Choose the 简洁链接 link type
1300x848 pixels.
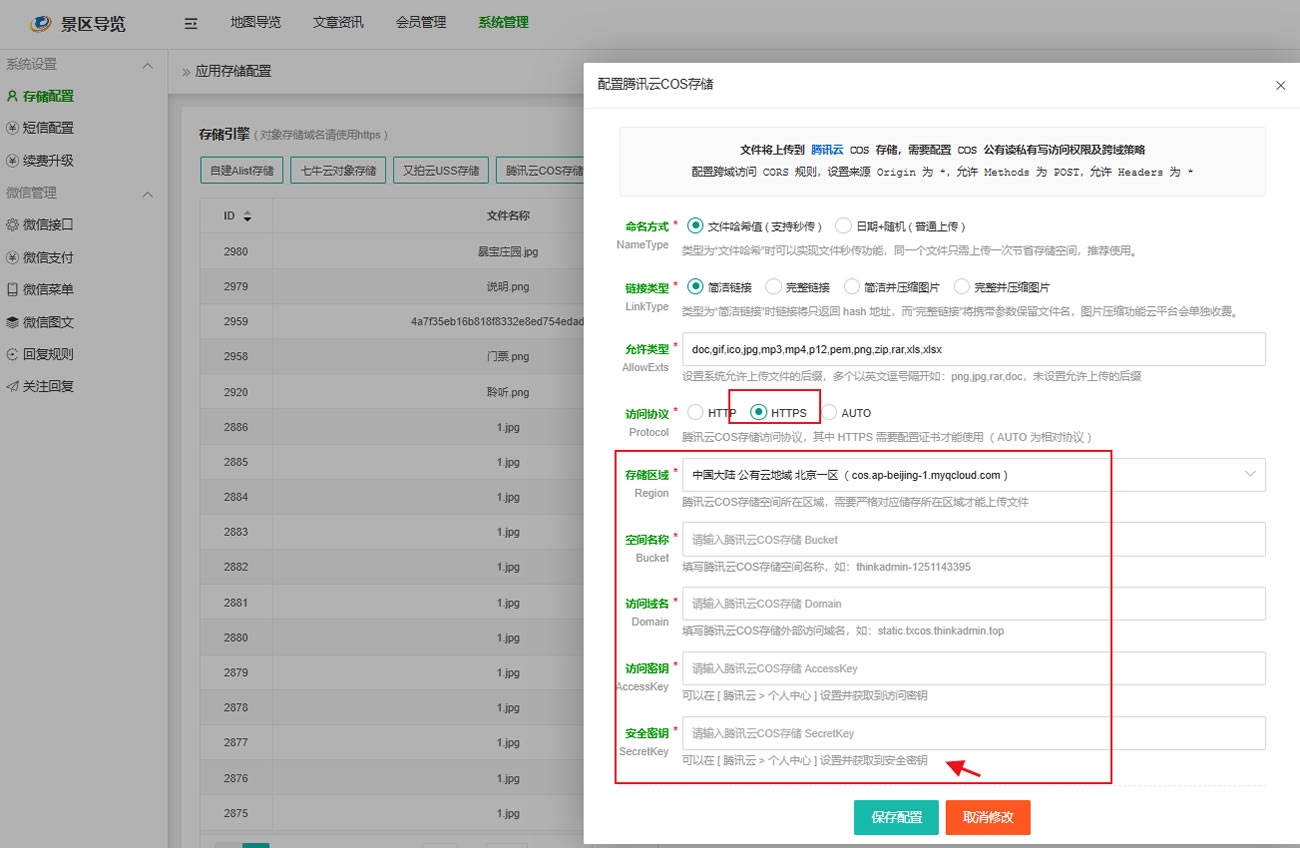click(x=696, y=287)
